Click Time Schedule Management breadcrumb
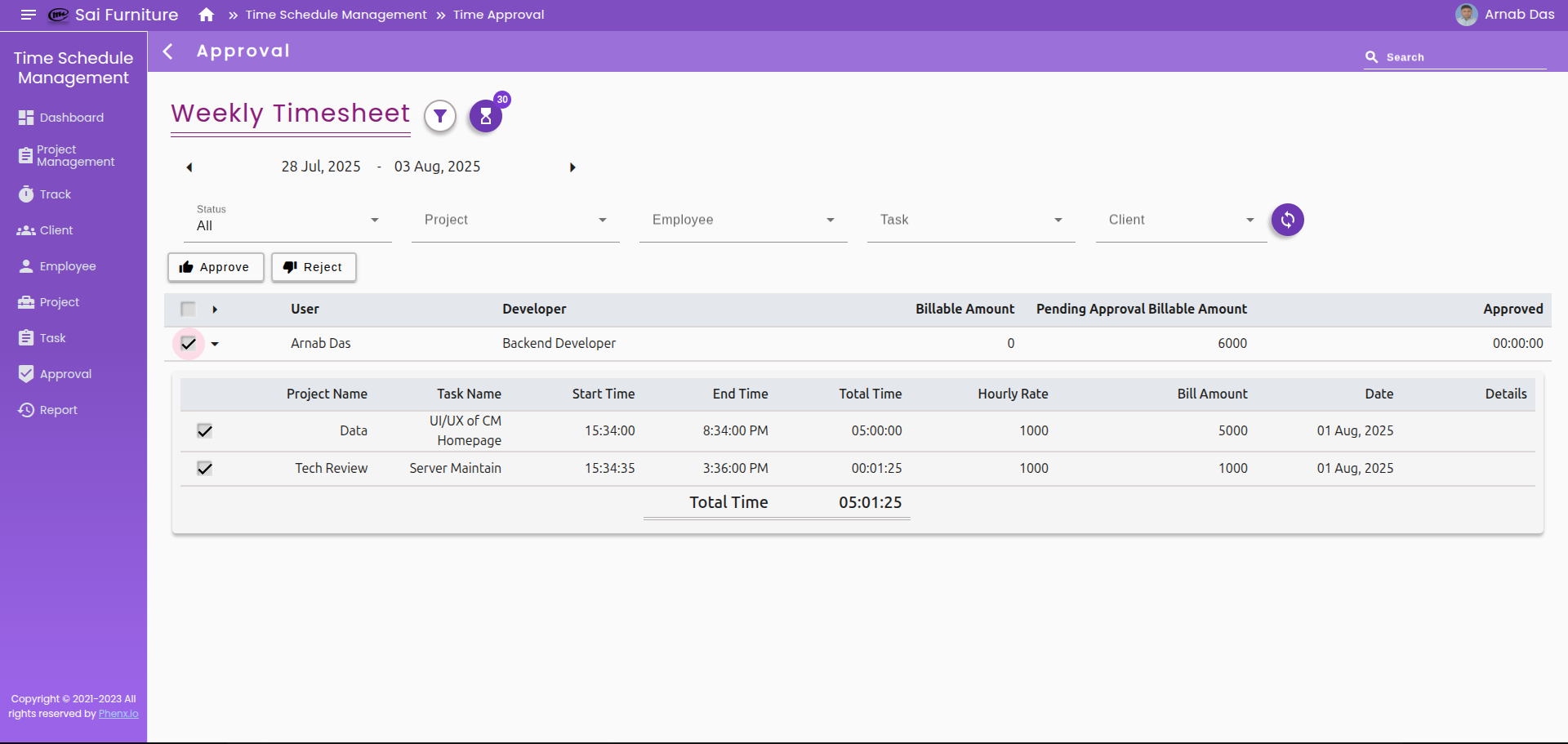Viewport: 1568px width, 744px height. coord(336,15)
